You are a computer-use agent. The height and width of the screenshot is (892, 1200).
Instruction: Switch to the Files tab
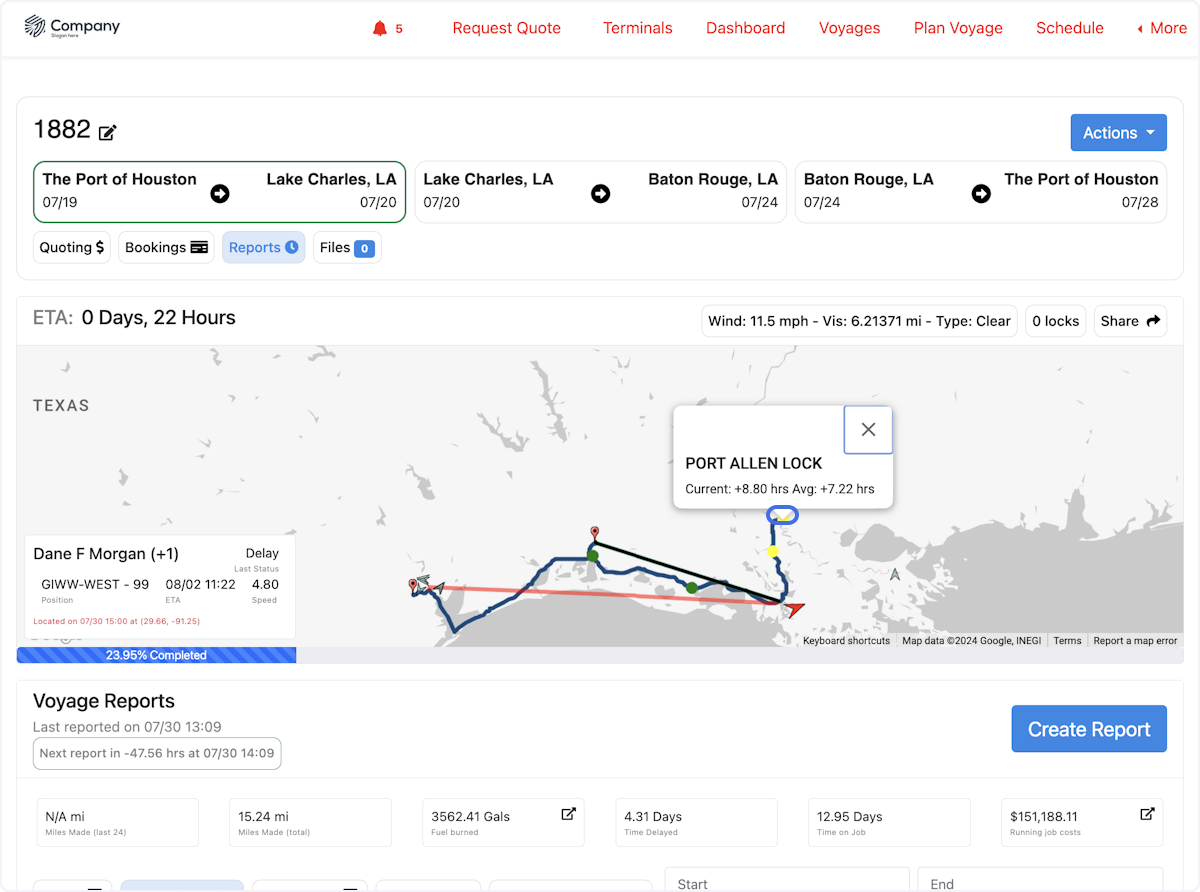click(x=347, y=247)
